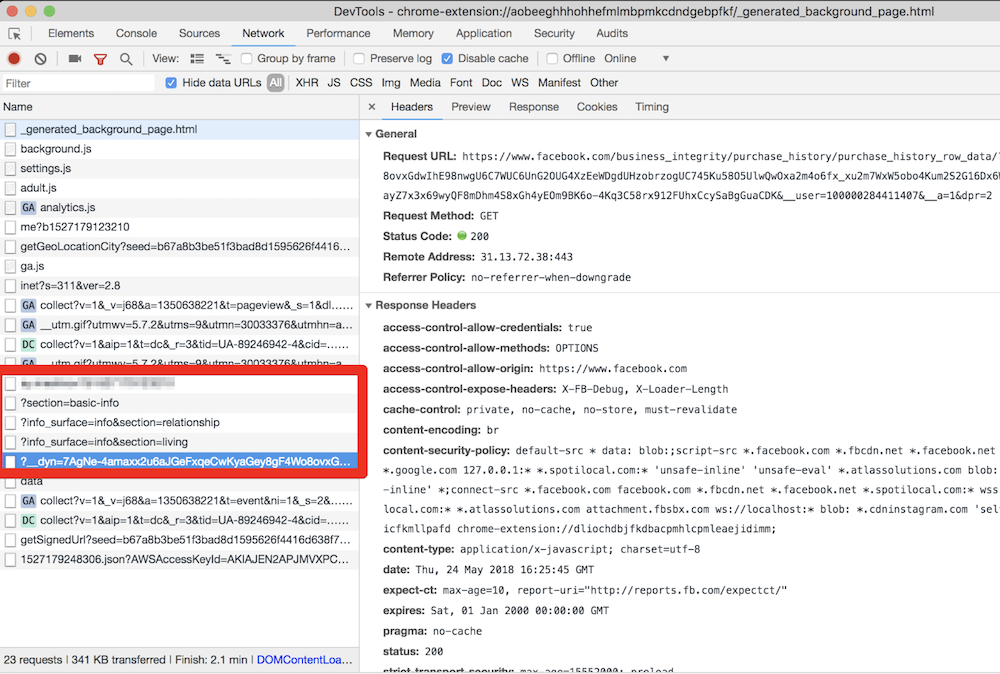Click the Filter text input
This screenshot has width=1000, height=674.
pyautogui.click(x=78, y=83)
